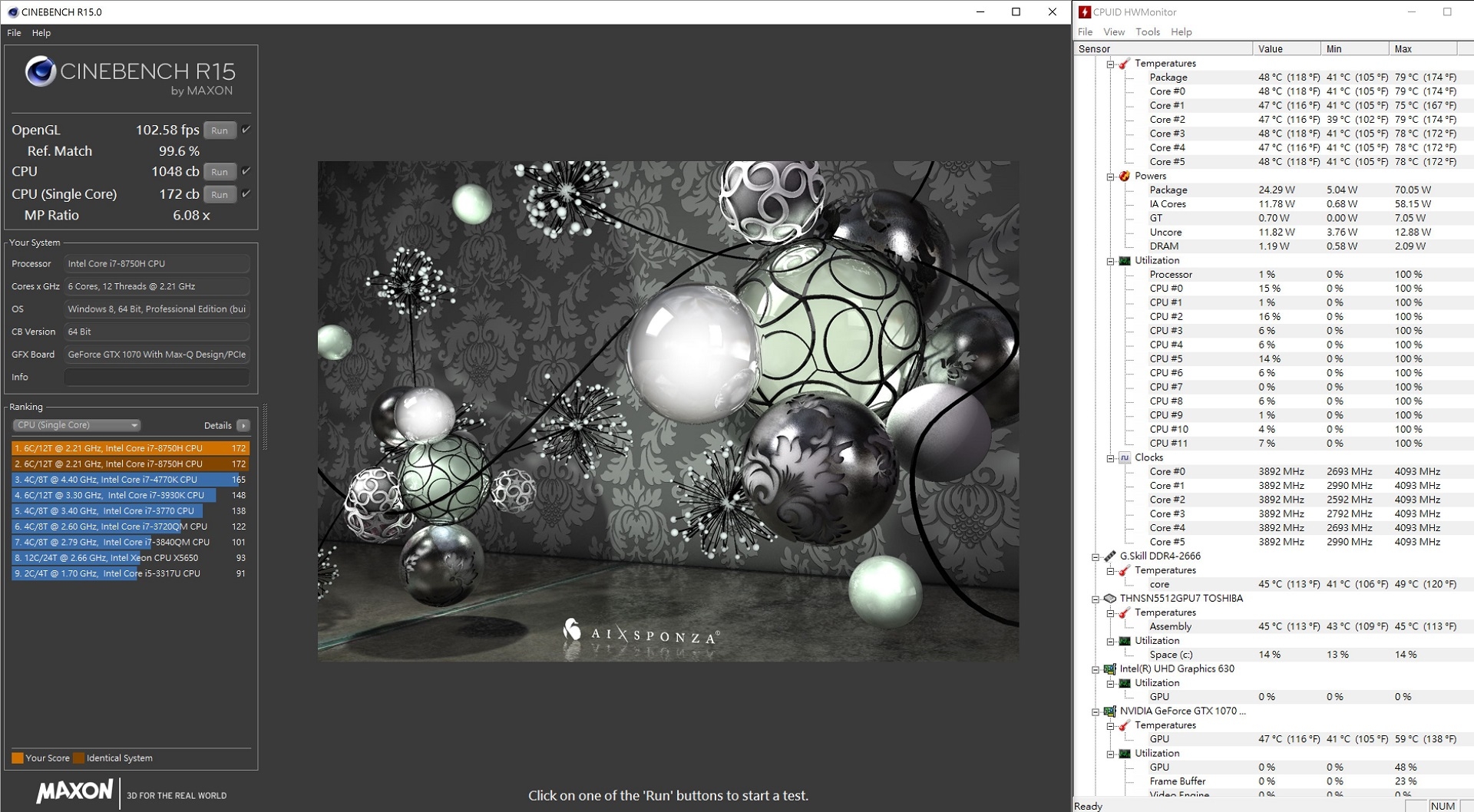Open the Help menu in Cinebench

coord(41,33)
